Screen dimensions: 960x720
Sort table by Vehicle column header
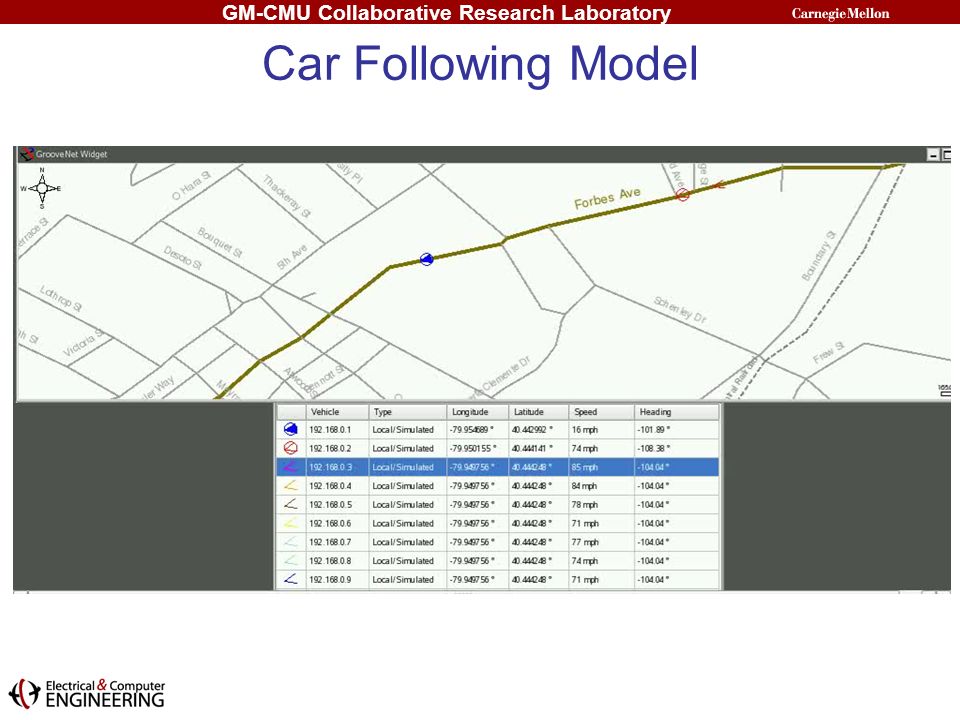click(x=337, y=412)
